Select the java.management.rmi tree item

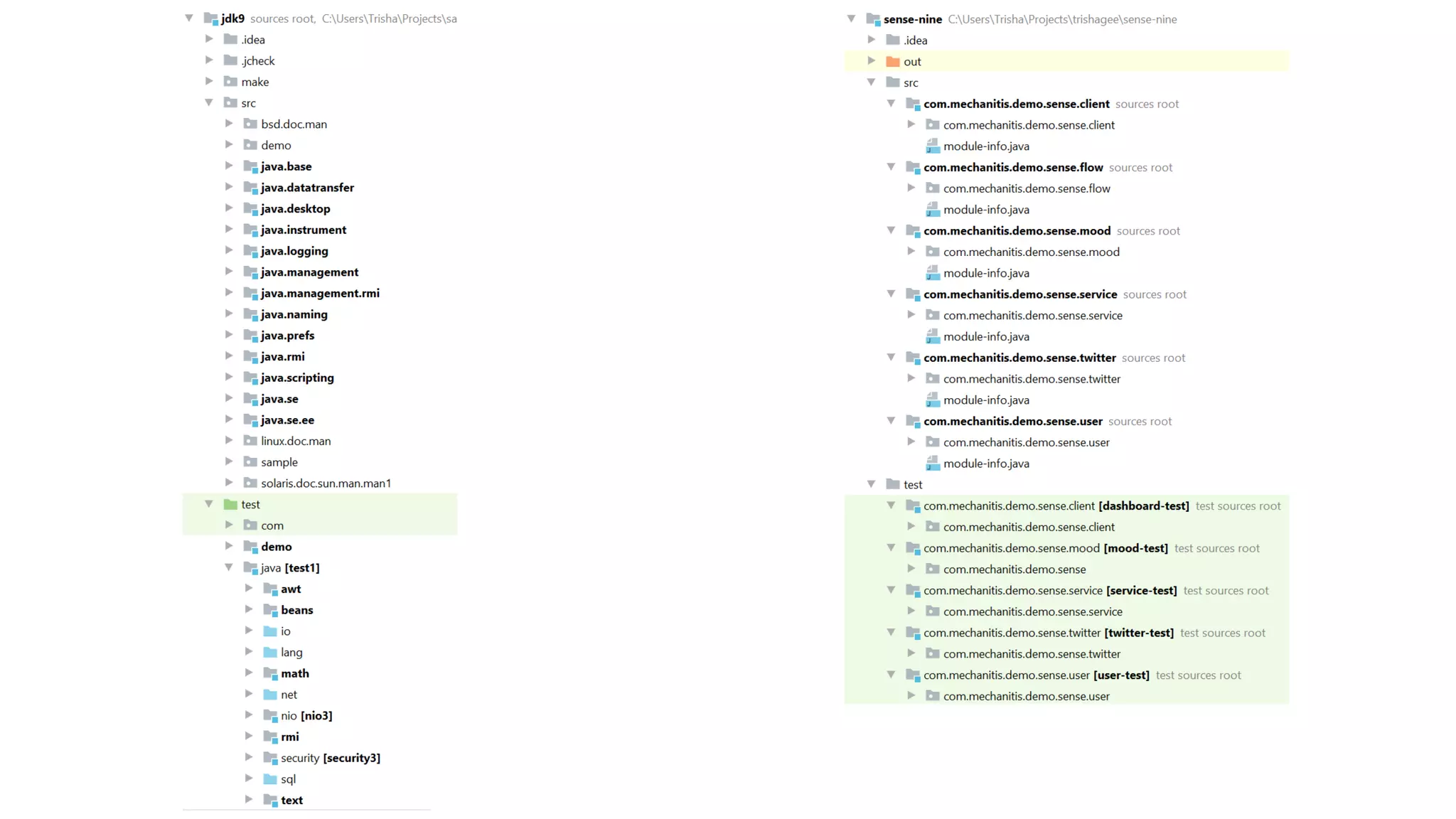point(320,293)
